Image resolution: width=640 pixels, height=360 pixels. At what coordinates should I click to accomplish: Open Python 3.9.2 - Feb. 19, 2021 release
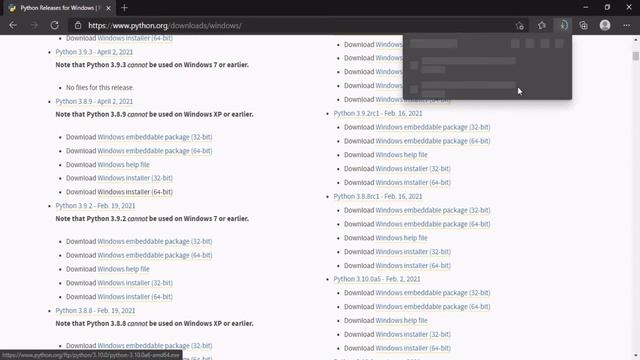point(95,206)
